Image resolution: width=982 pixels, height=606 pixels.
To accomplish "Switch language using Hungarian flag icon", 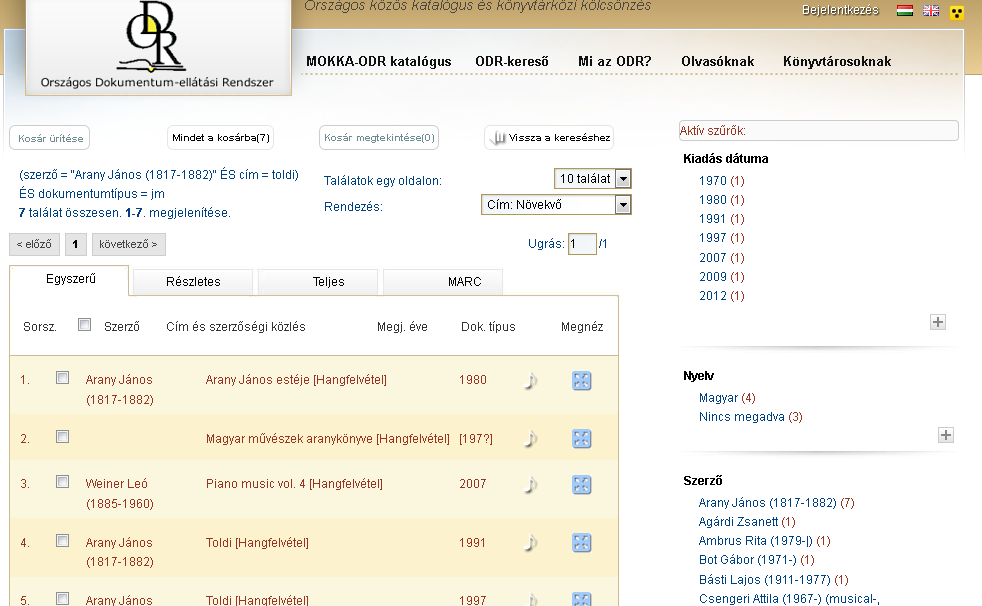I will (x=905, y=11).
